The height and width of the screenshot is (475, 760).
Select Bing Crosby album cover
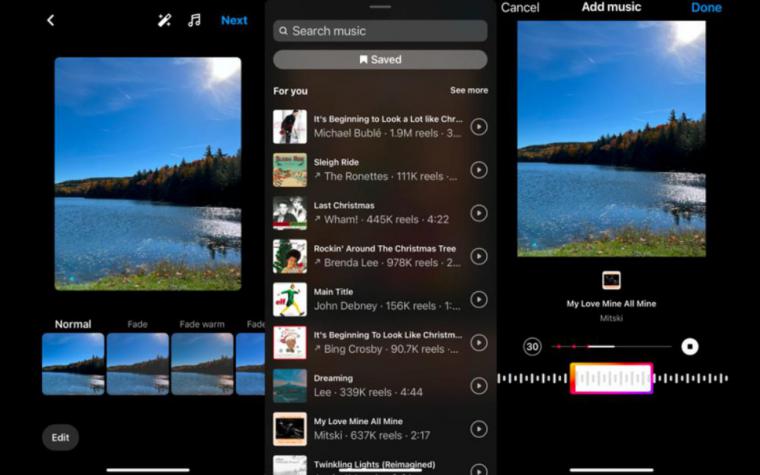290,343
